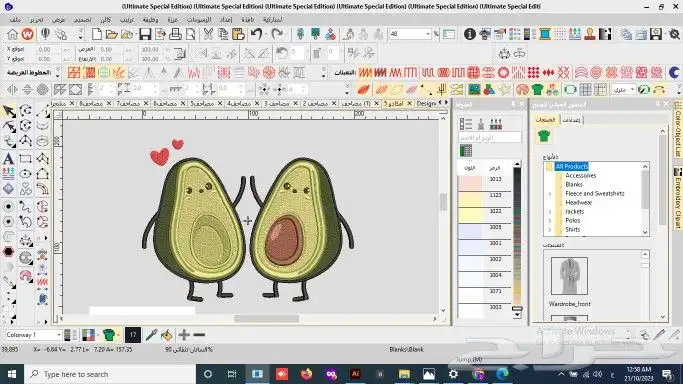The image size is (683, 384).
Task: Cut the selection with the scissors icon
Action: tap(208, 34)
